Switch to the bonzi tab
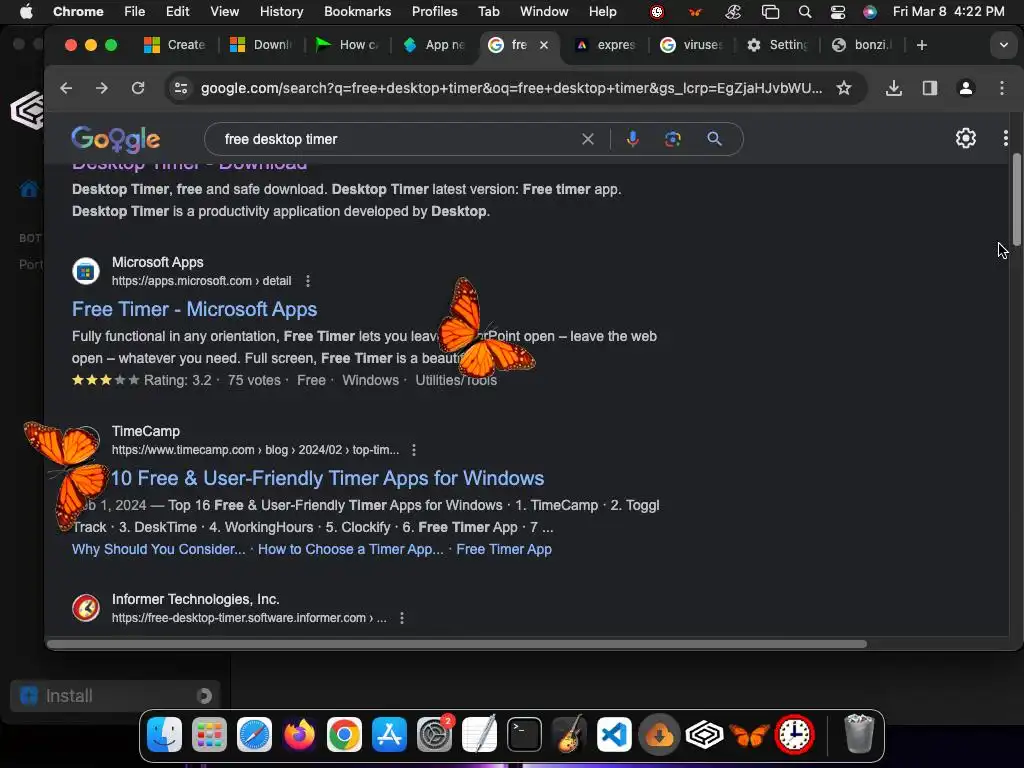 click(x=862, y=45)
